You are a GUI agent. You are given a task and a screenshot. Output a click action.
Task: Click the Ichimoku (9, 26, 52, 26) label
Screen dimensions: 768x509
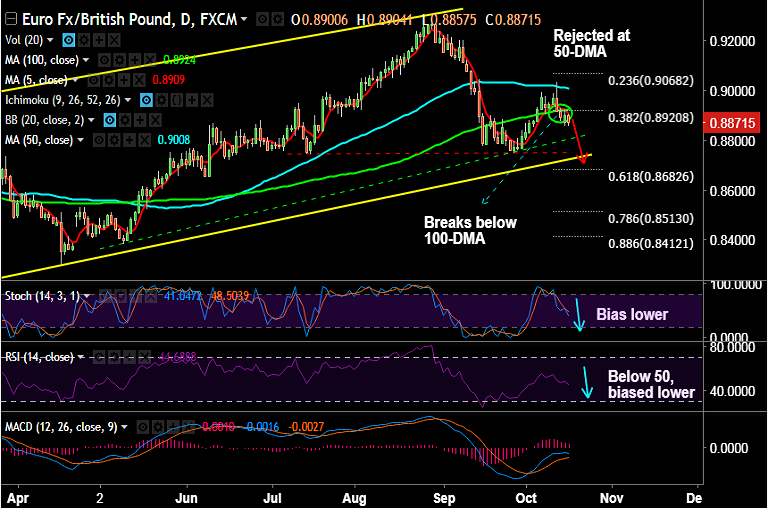pyautogui.click(x=63, y=100)
